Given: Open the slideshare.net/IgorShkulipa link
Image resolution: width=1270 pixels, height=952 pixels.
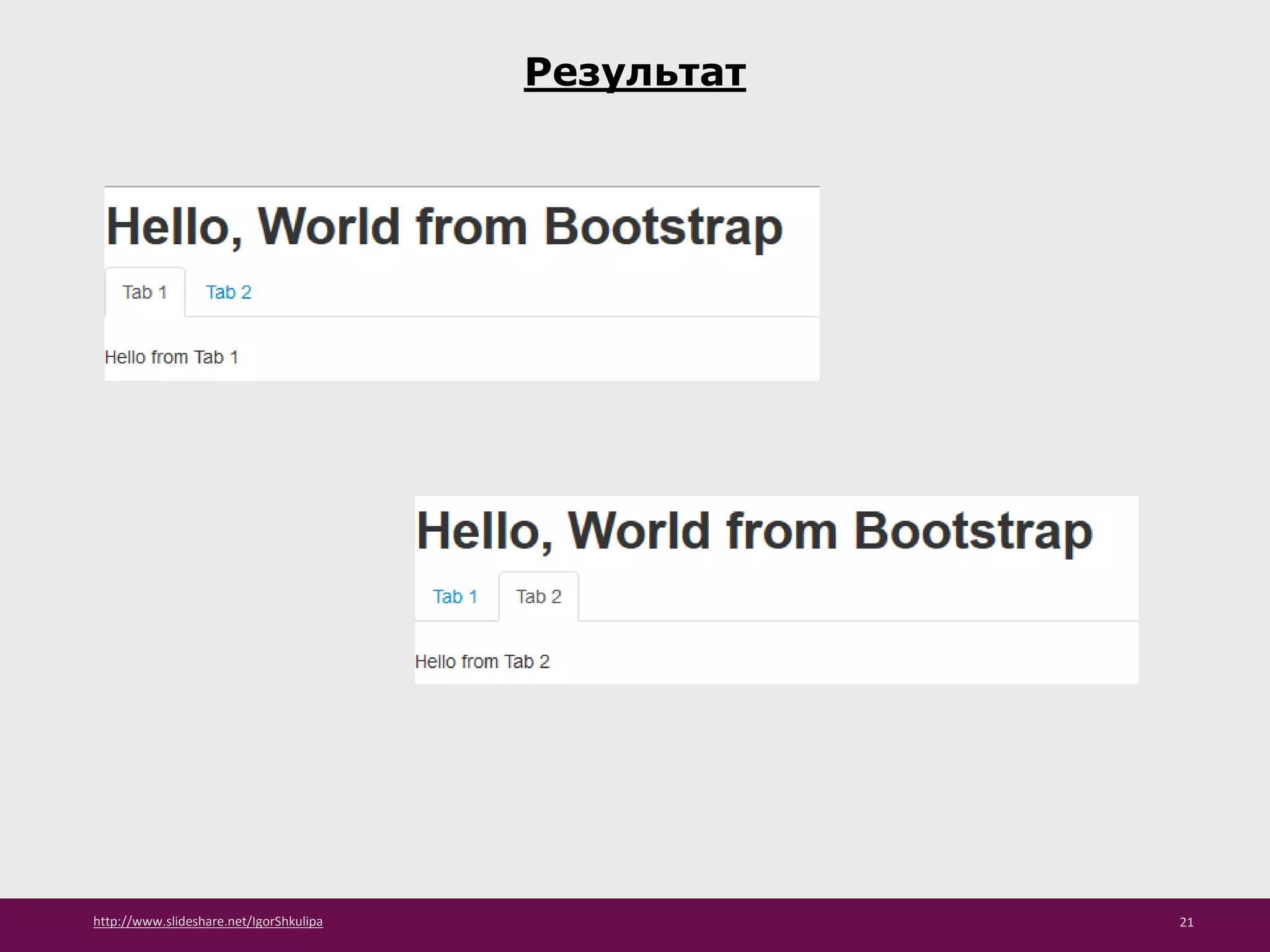Looking at the screenshot, I should pos(208,921).
